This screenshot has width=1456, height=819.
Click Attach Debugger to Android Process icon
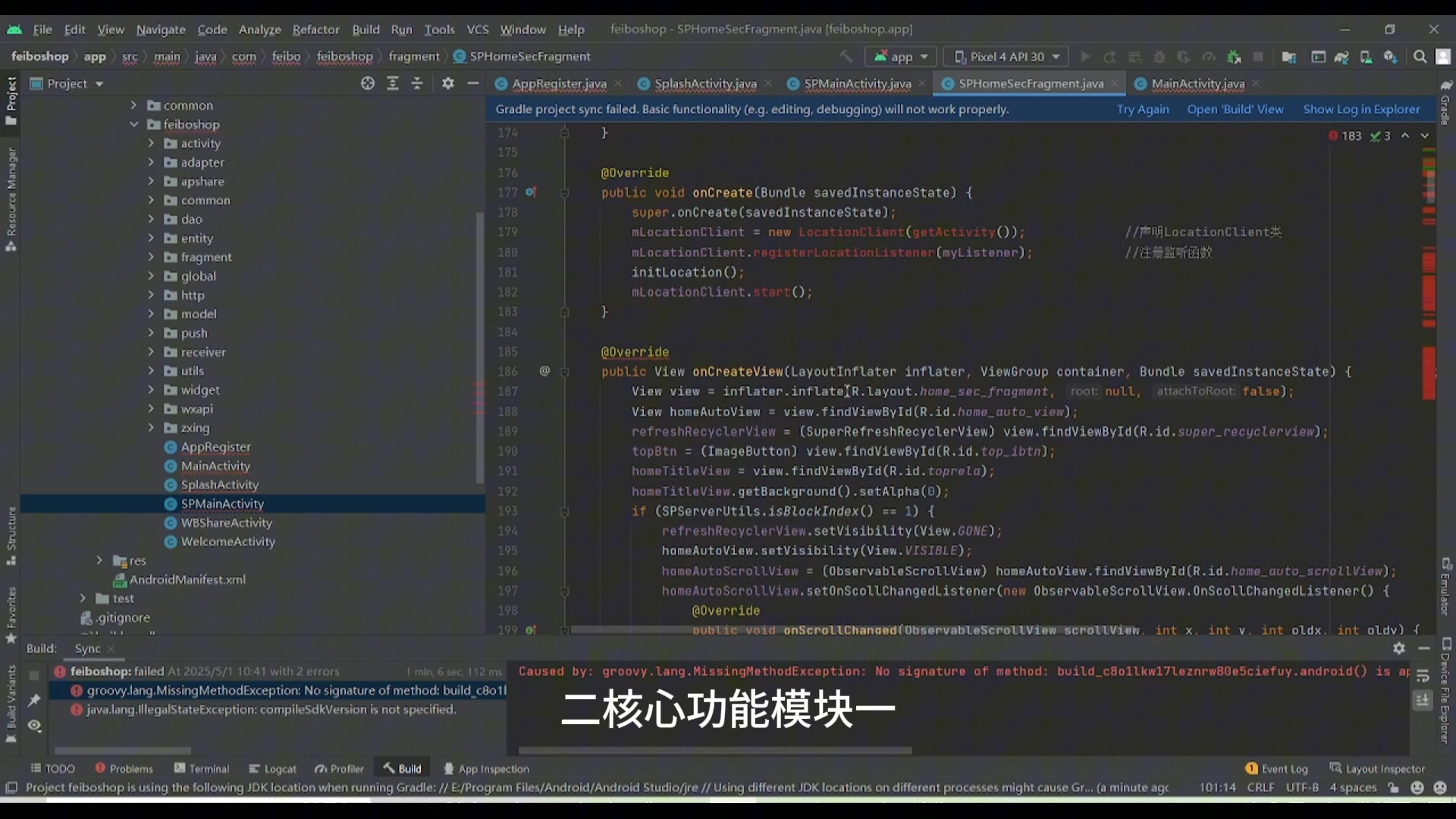click(1234, 57)
